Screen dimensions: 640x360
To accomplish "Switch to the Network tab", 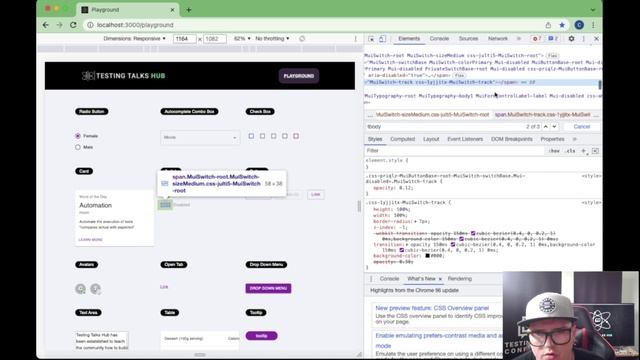I will pos(498,39).
